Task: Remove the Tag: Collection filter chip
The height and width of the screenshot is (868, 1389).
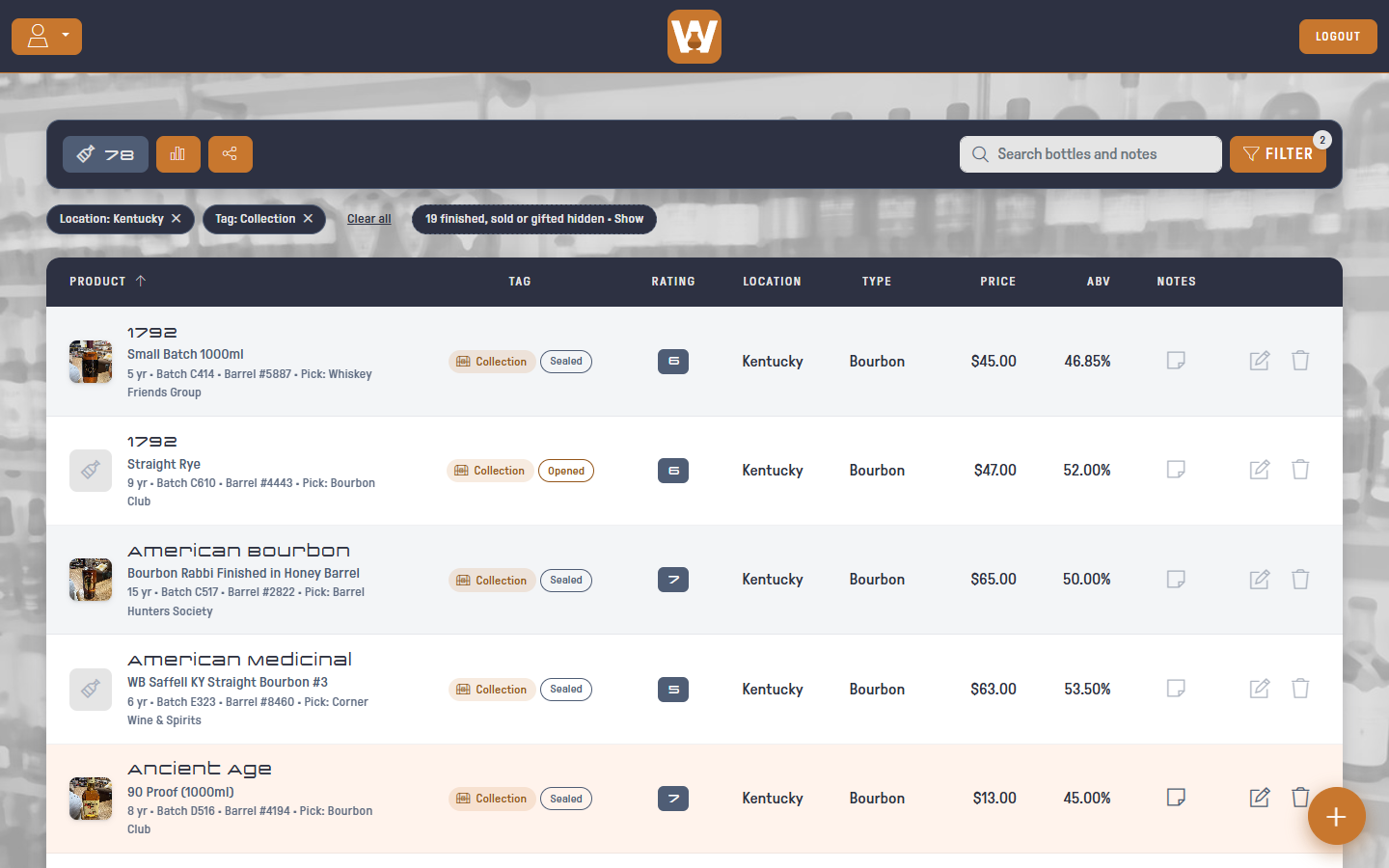Action: pos(309,219)
